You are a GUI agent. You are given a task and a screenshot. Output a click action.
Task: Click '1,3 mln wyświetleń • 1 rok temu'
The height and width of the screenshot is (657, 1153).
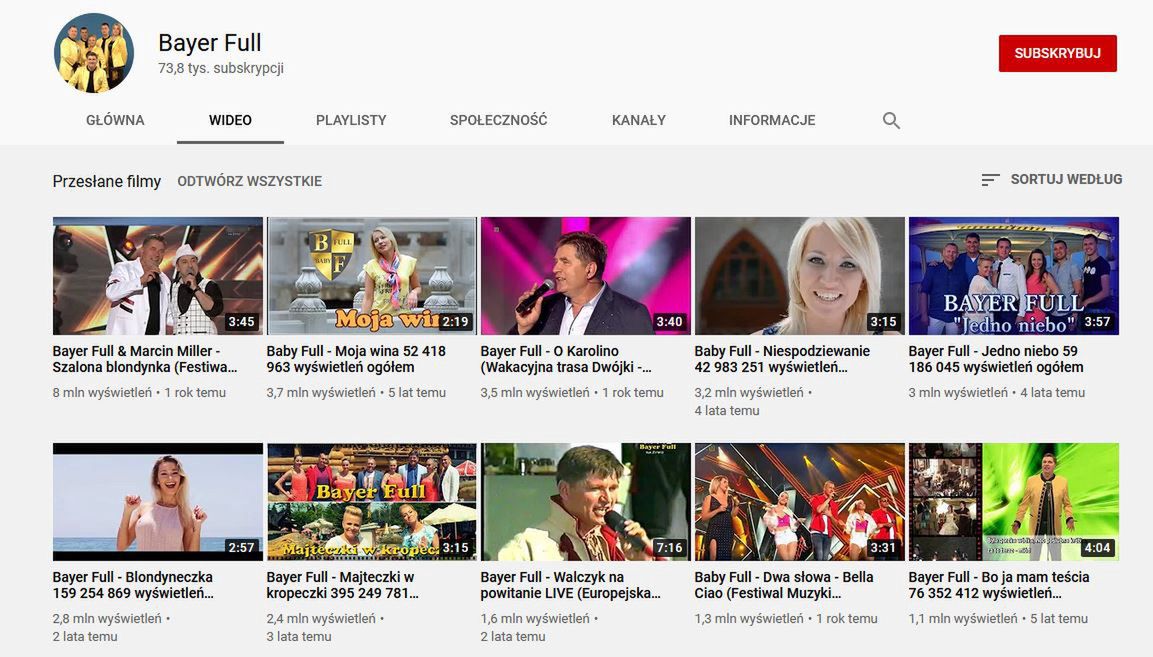(x=786, y=619)
